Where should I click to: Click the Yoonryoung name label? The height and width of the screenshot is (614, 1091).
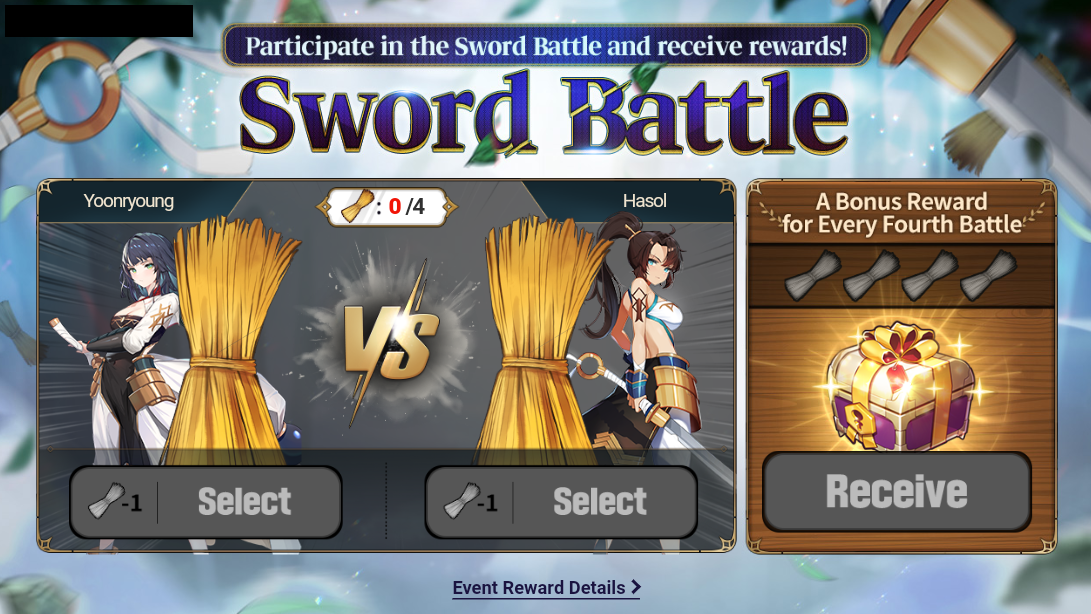pyautogui.click(x=129, y=201)
